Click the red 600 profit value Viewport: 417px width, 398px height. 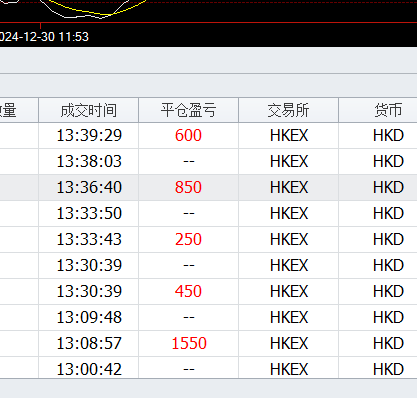(x=188, y=135)
